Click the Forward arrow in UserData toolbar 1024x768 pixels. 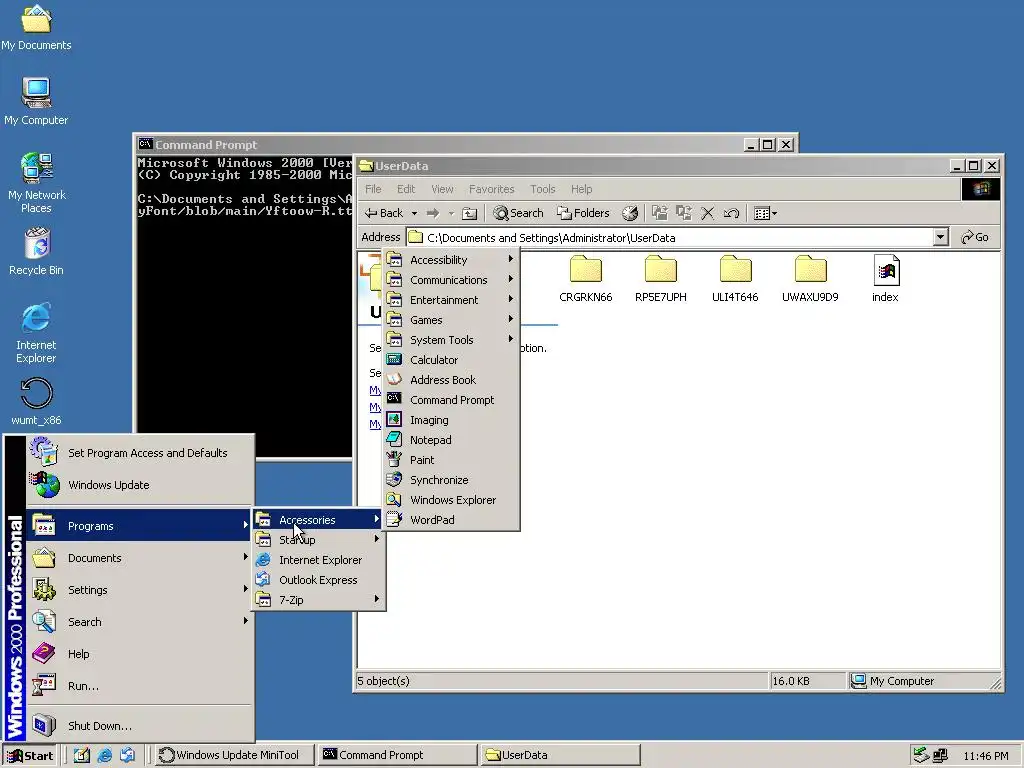(432, 213)
